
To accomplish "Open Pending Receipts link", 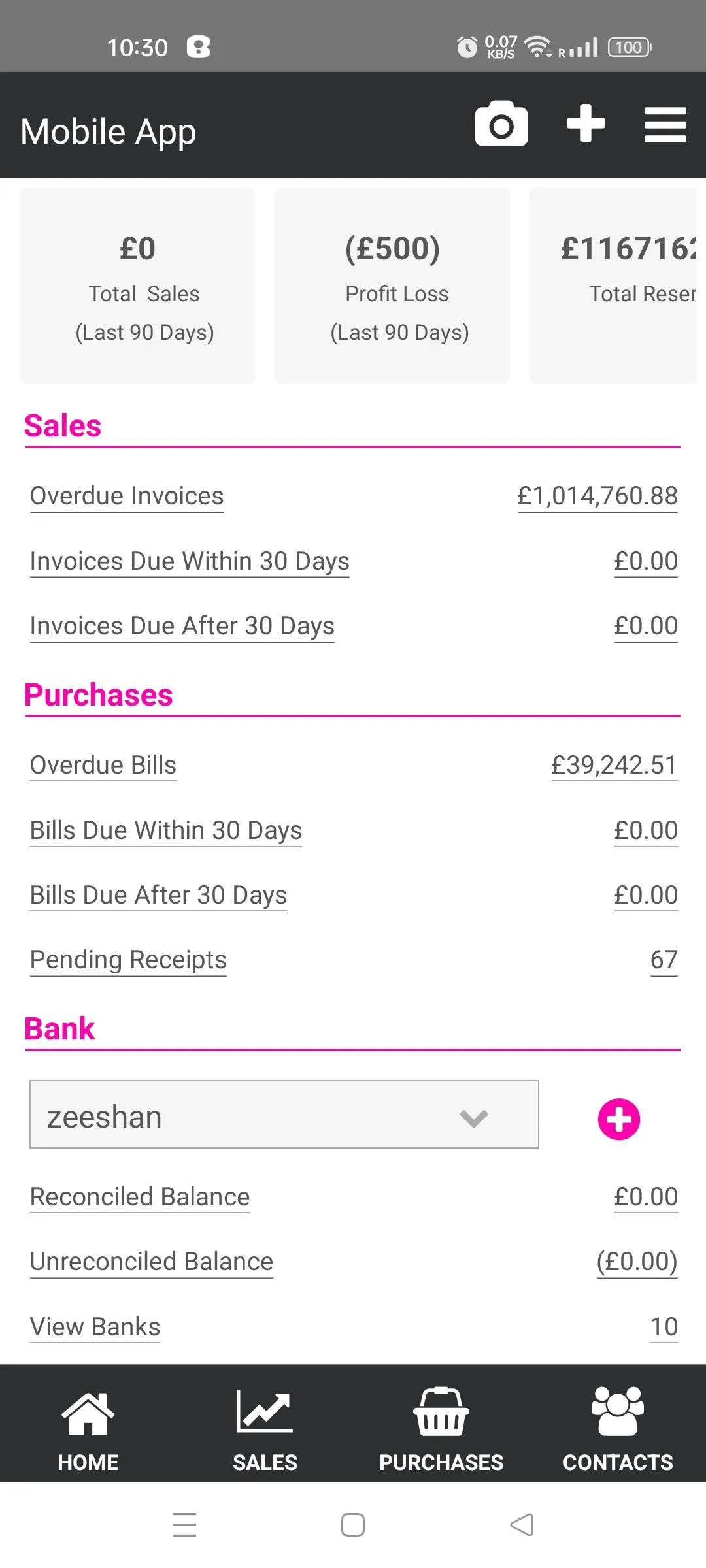I will pyautogui.click(x=128, y=960).
